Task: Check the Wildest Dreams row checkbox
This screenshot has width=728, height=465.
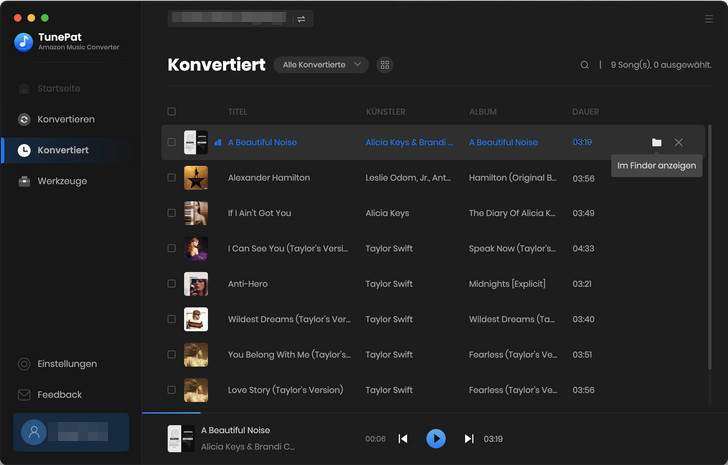Action: pyautogui.click(x=172, y=319)
